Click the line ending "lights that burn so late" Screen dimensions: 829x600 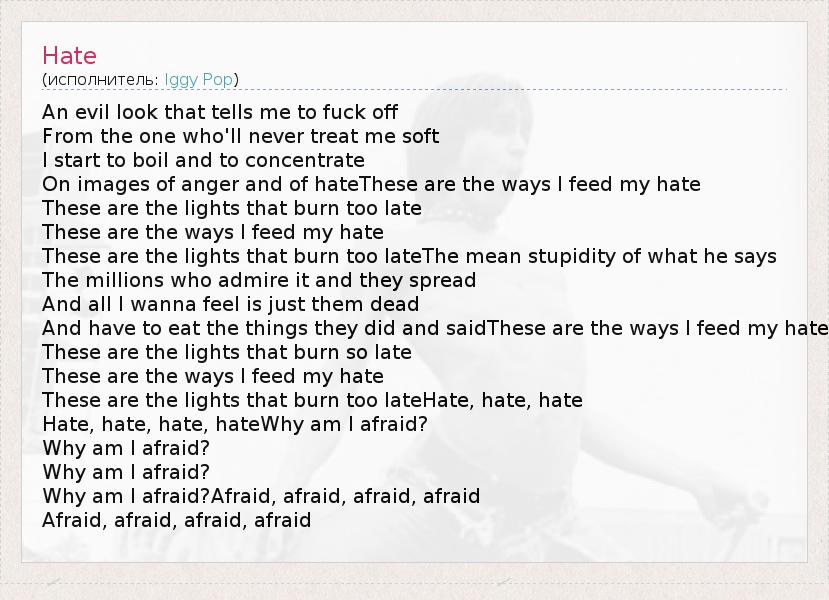(x=227, y=352)
